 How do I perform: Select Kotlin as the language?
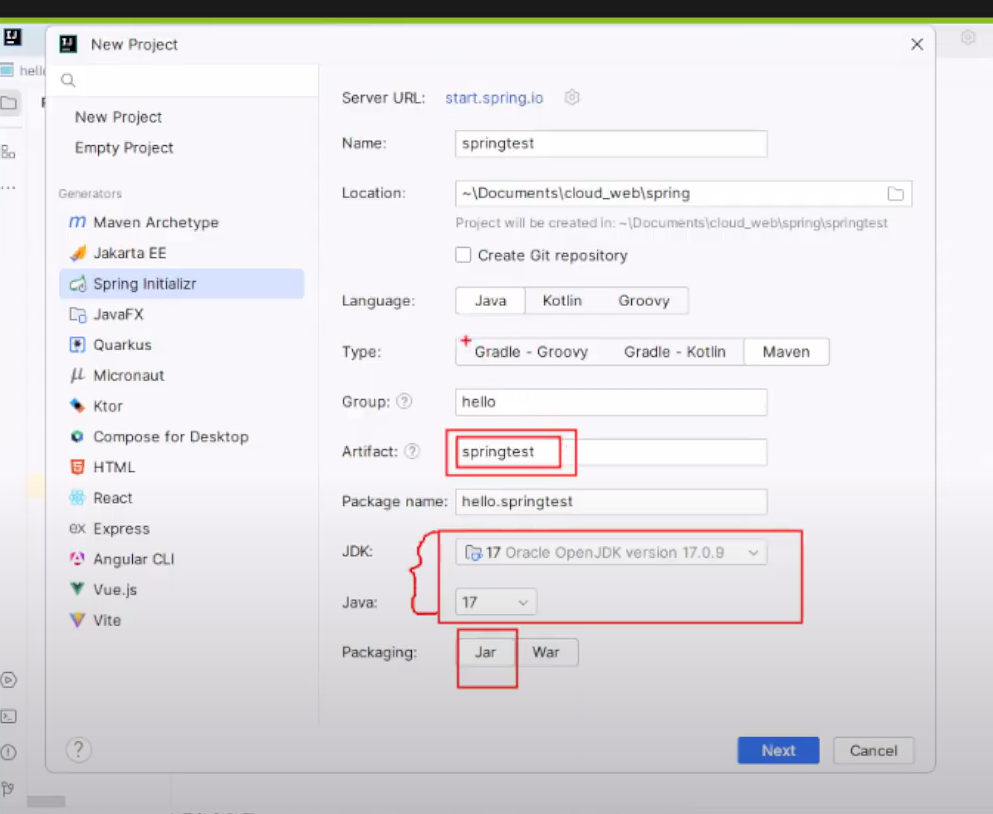point(562,301)
